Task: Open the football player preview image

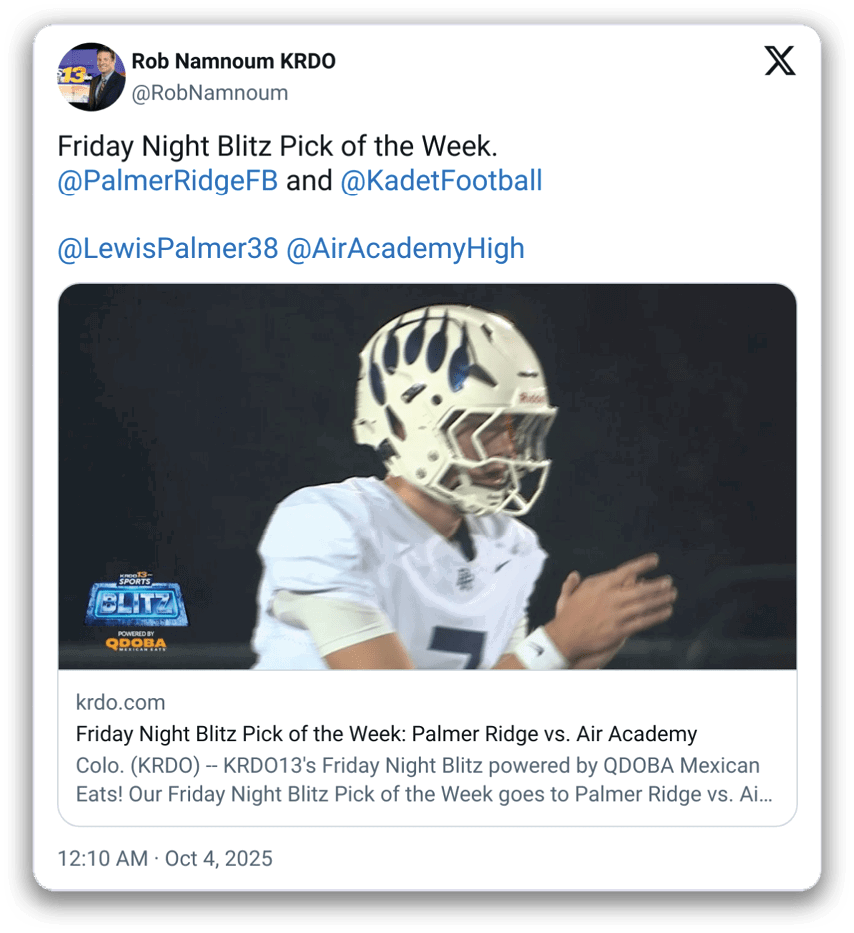Action: tap(427, 477)
